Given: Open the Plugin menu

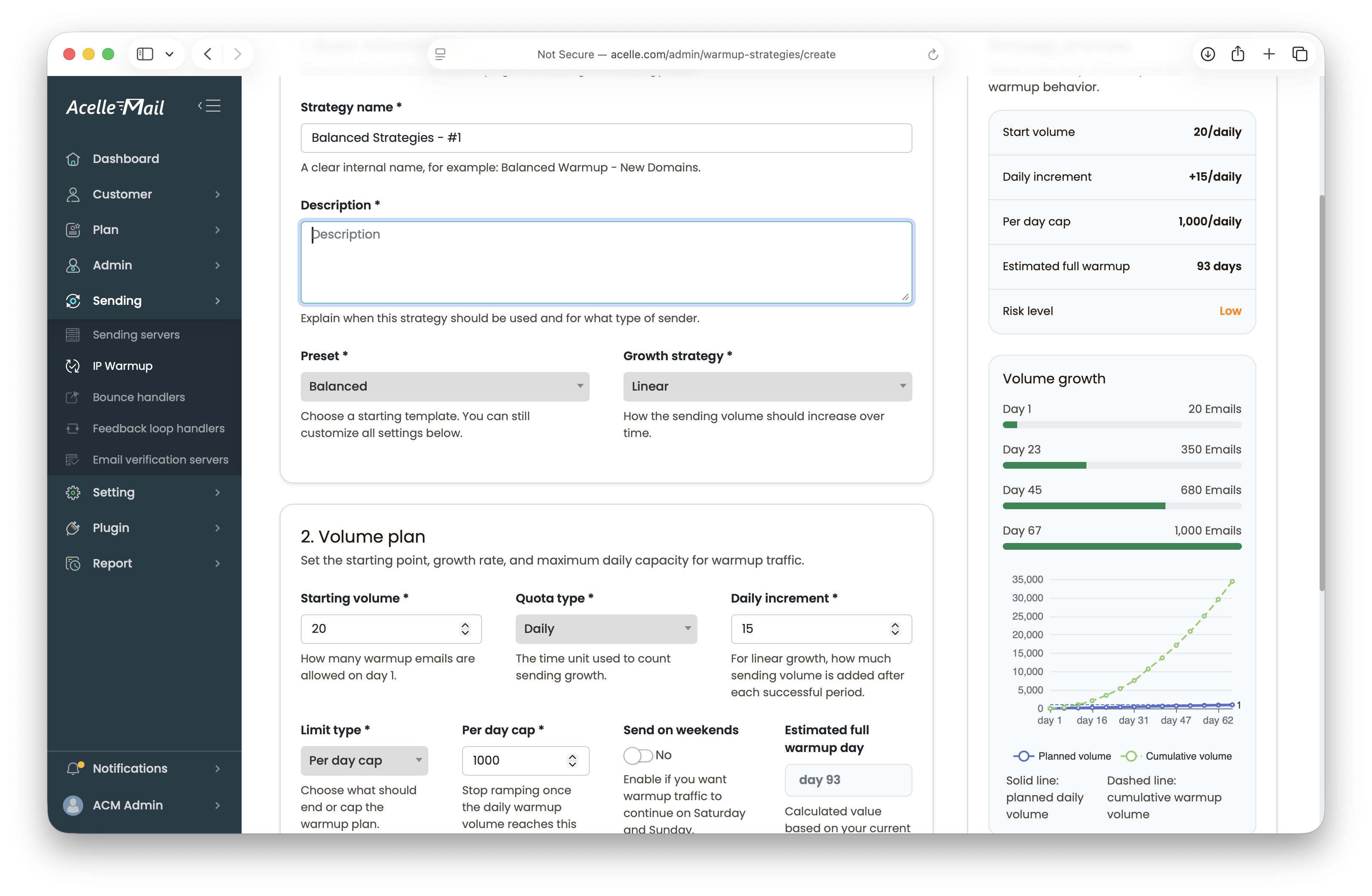Looking at the screenshot, I should point(145,528).
